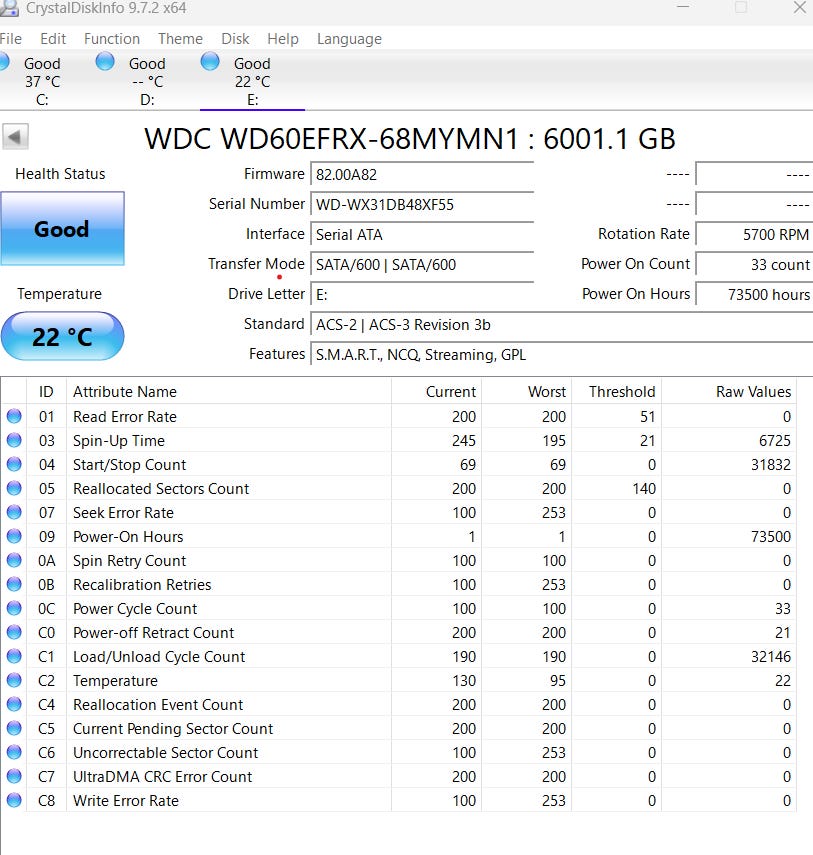Select the D: drive status orb
The height and width of the screenshot is (855, 813).
point(105,61)
